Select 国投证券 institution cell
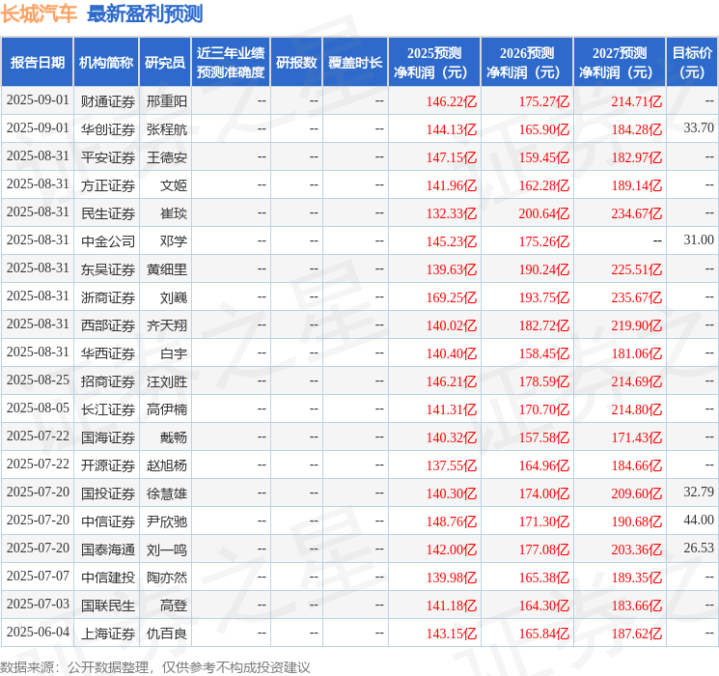This screenshot has width=719, height=676. (x=108, y=493)
